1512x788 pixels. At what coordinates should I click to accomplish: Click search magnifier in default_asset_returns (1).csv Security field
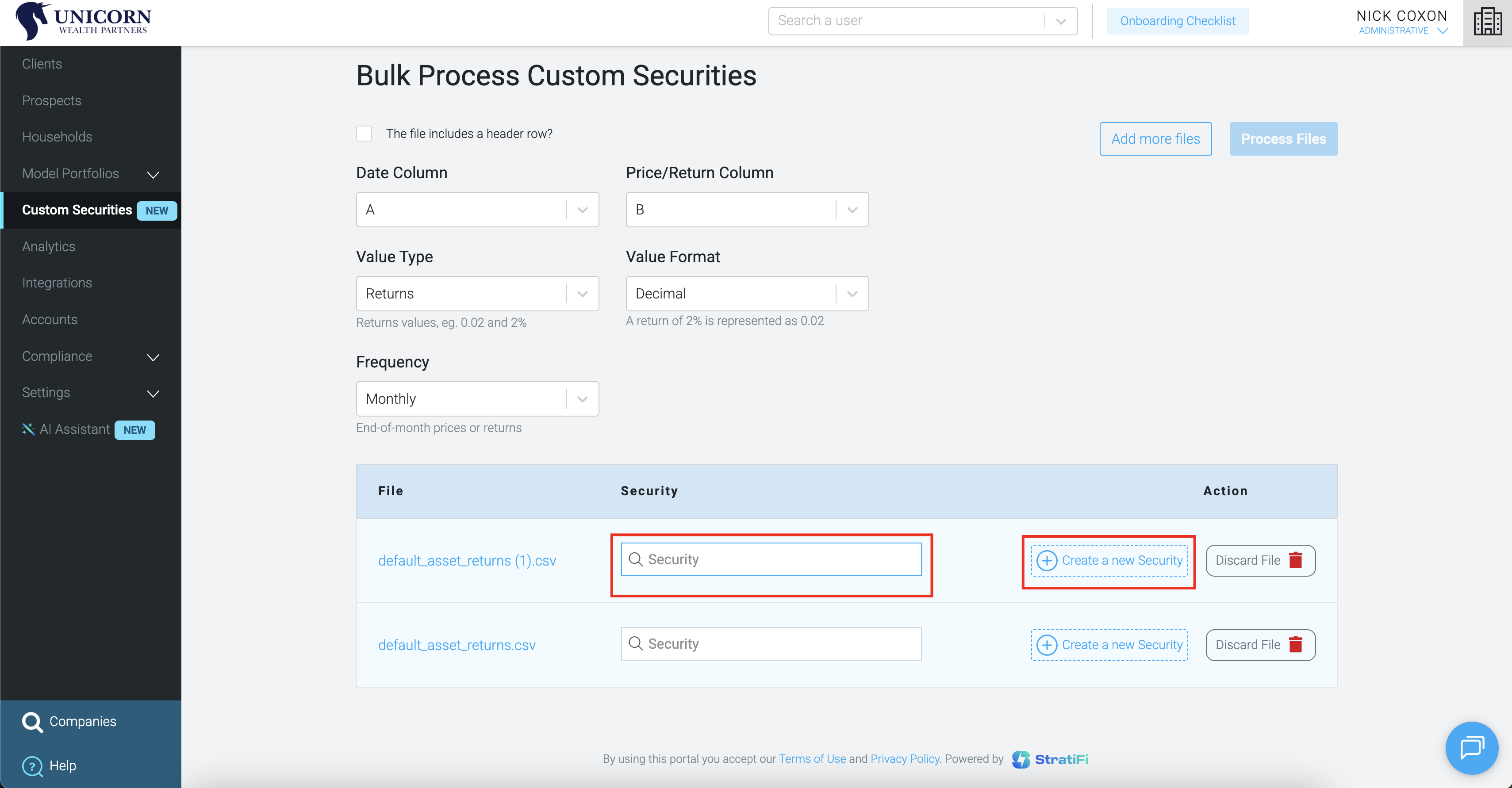pyautogui.click(x=635, y=559)
